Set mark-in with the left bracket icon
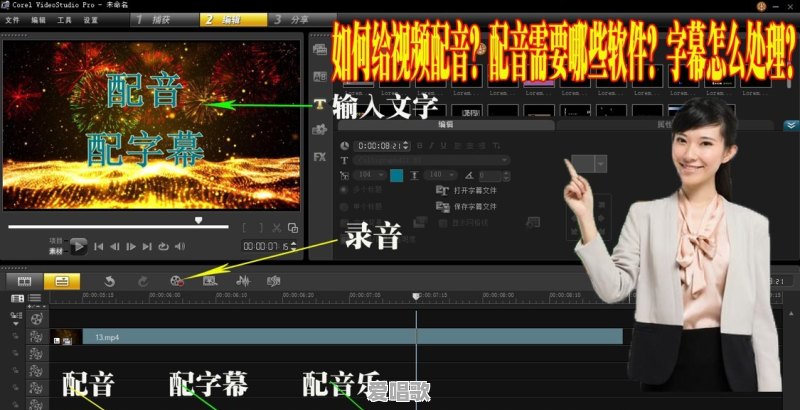Screen dimensions: 800x410 [244, 228]
